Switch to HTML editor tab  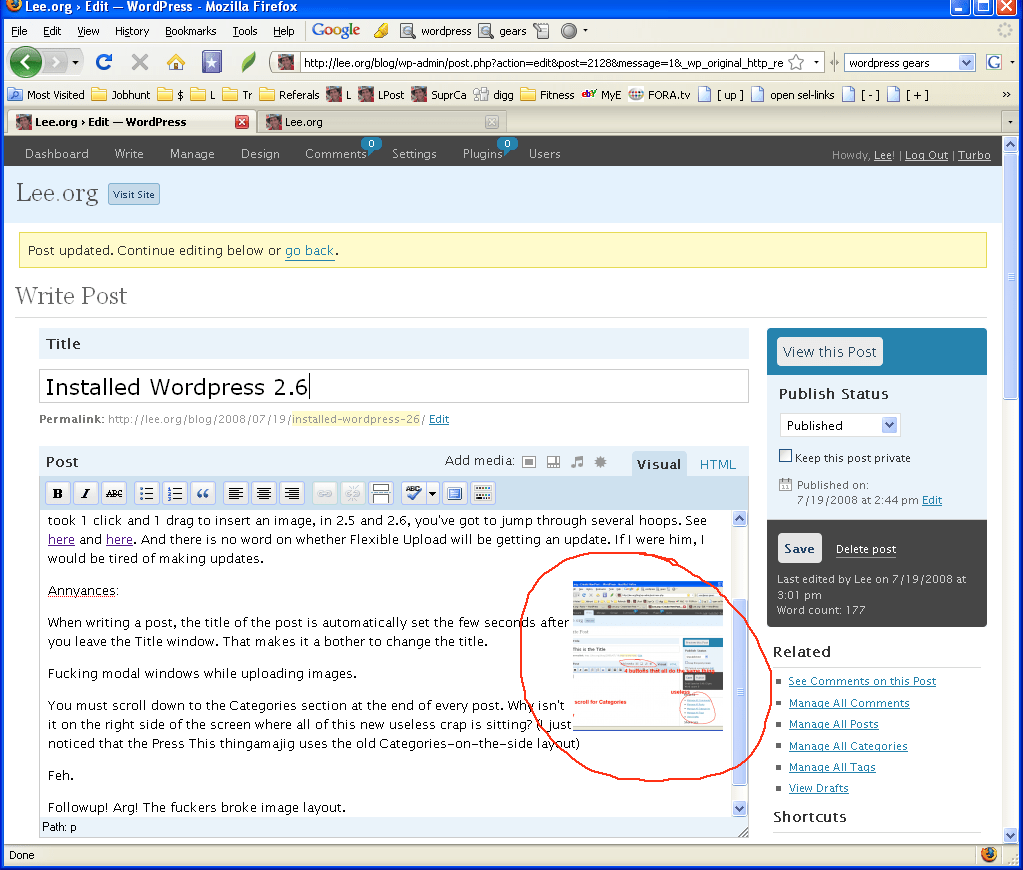pos(717,464)
